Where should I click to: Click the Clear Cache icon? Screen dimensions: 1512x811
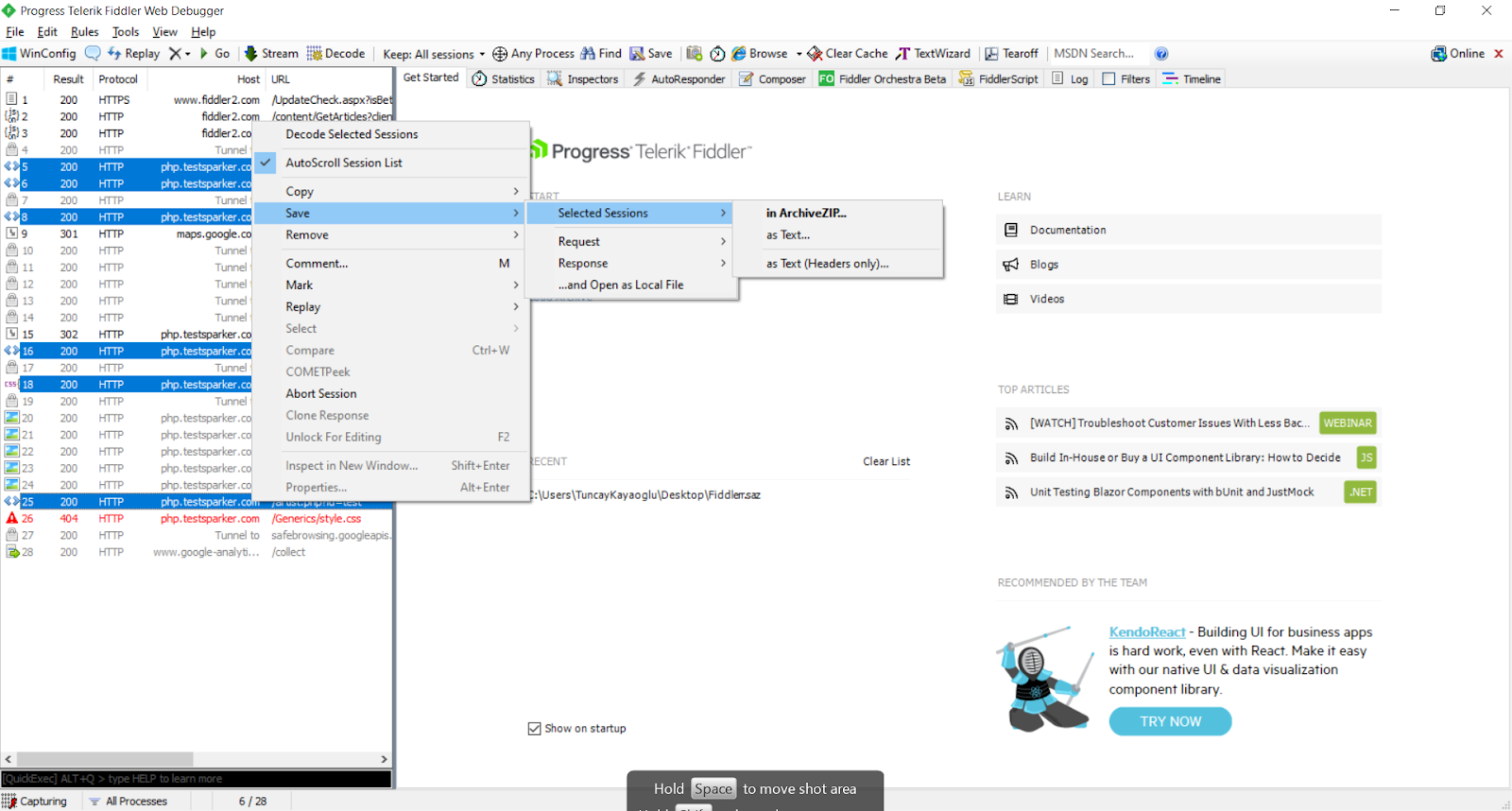pos(815,54)
